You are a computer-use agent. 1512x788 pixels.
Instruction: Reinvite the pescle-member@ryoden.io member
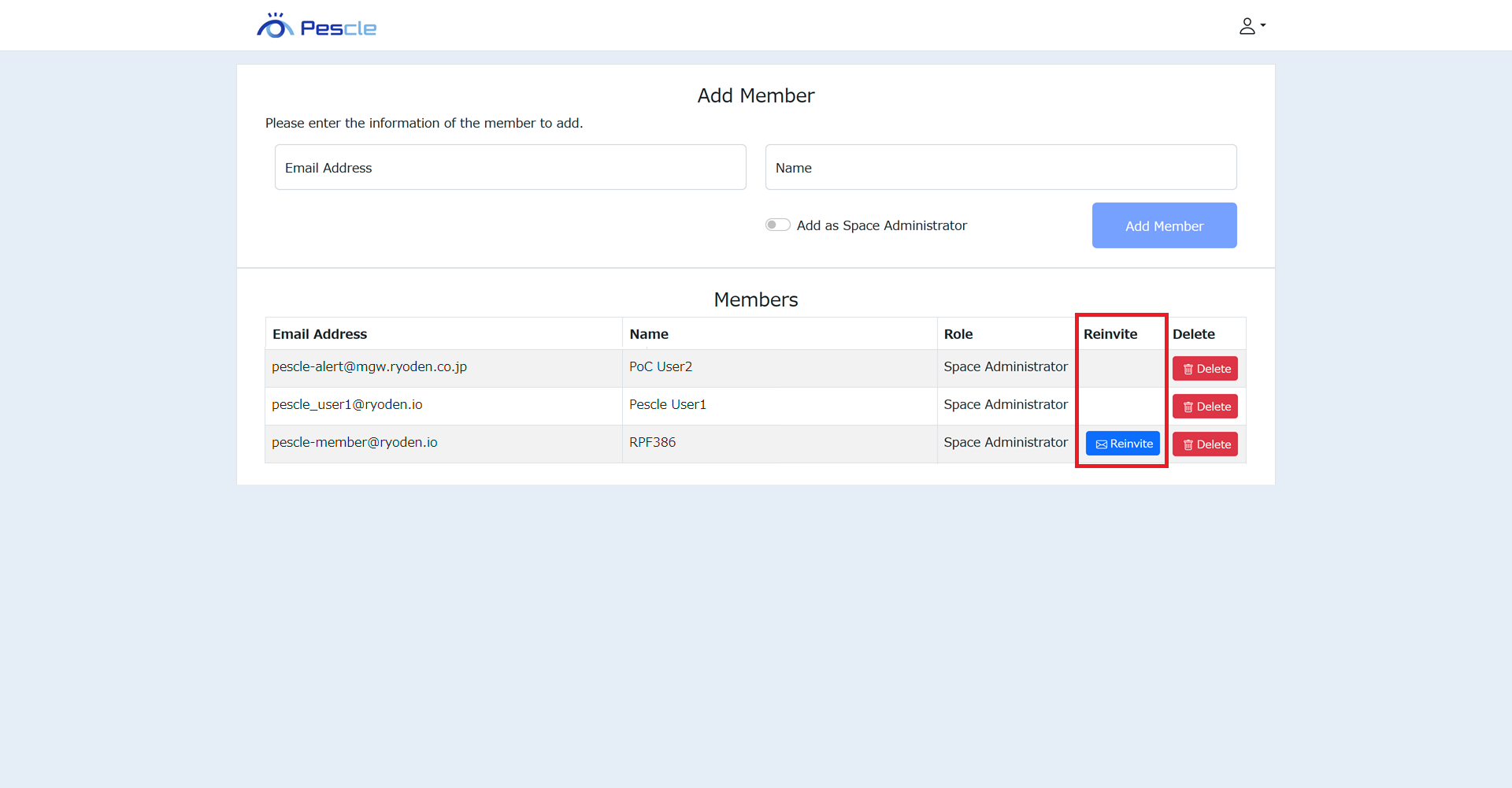click(x=1122, y=444)
